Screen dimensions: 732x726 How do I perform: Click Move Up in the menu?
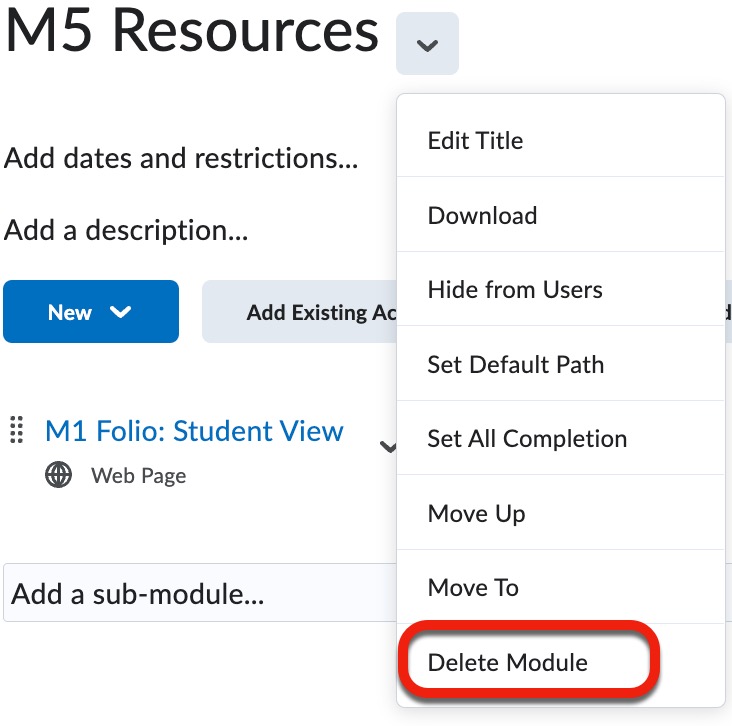click(476, 513)
